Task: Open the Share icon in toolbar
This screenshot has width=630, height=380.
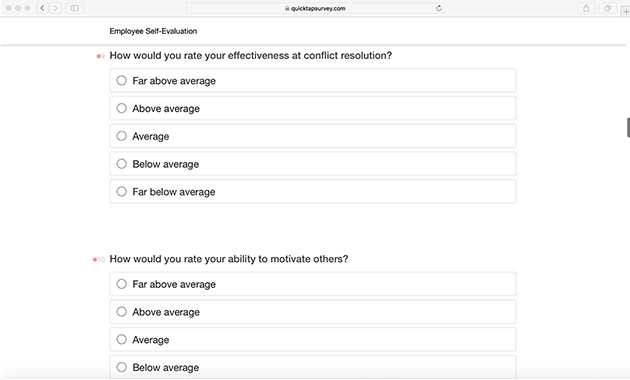Action: [x=586, y=8]
